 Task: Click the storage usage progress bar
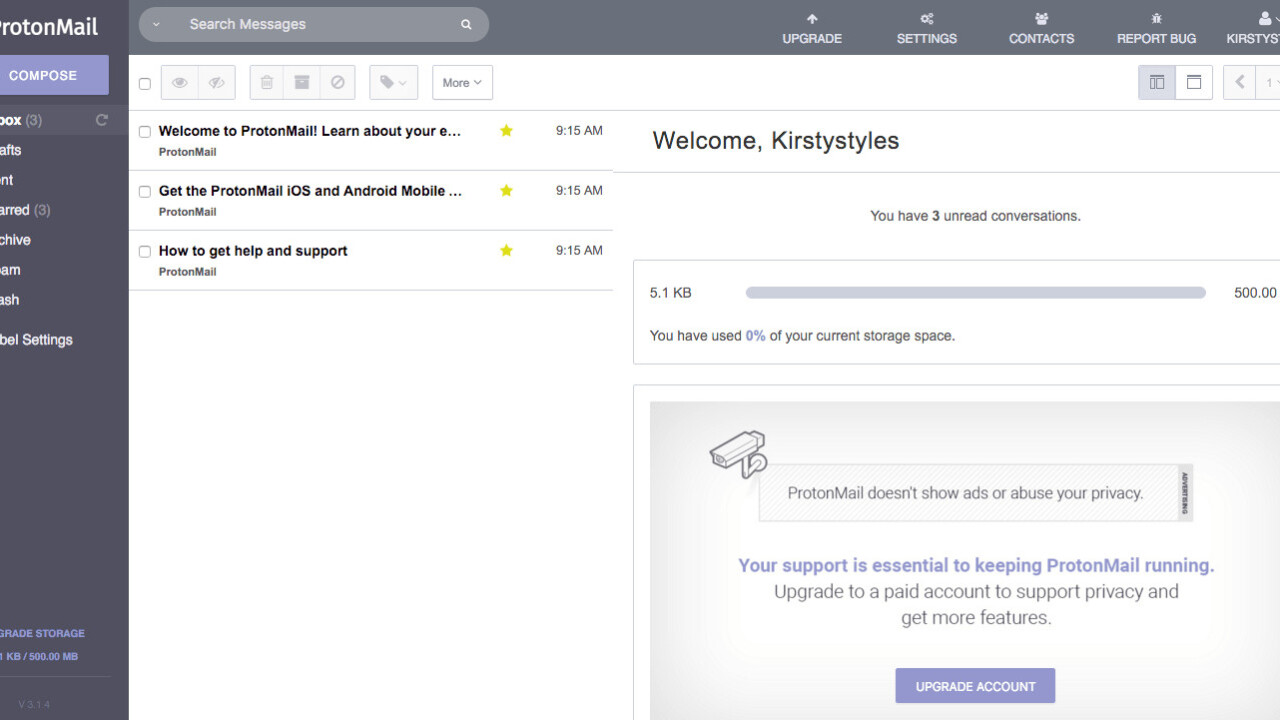(975, 293)
